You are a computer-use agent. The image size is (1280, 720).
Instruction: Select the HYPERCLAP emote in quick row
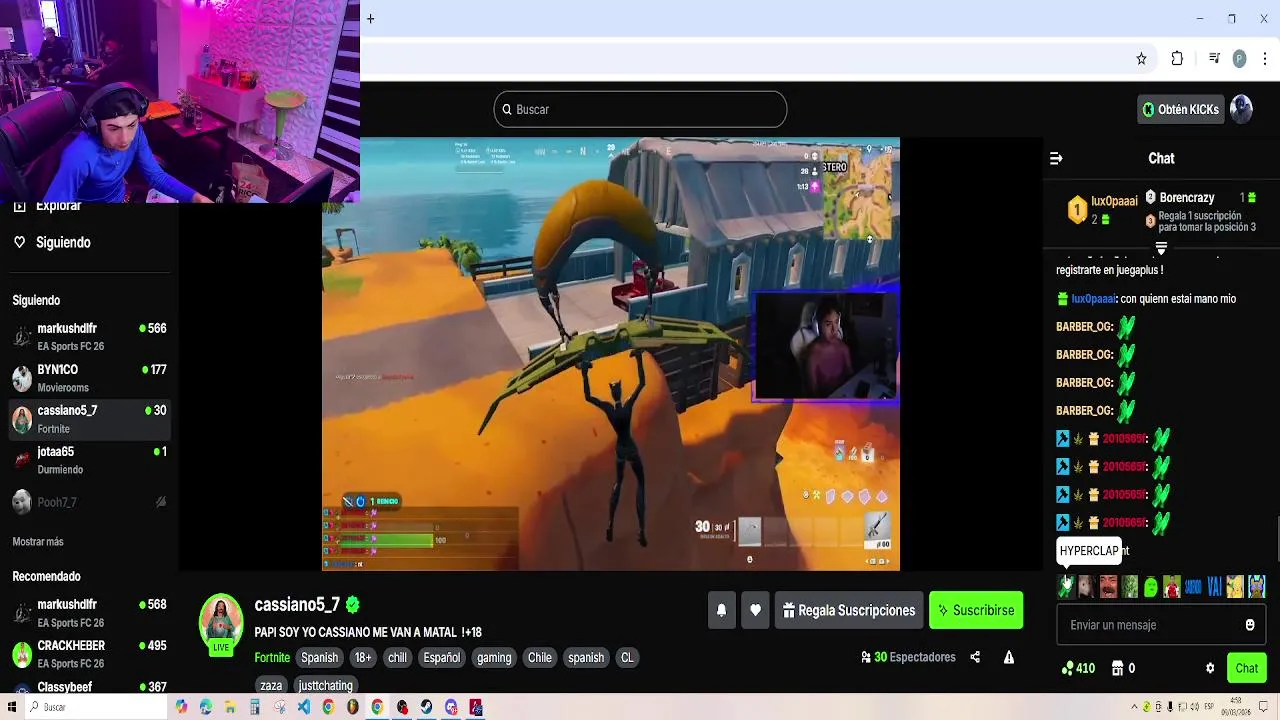click(1066, 587)
